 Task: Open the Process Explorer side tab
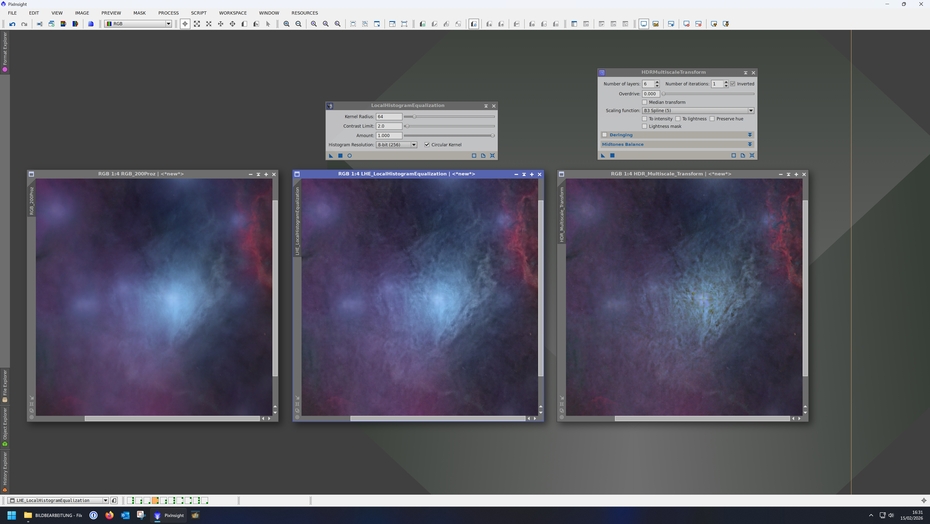(x=4, y=48)
